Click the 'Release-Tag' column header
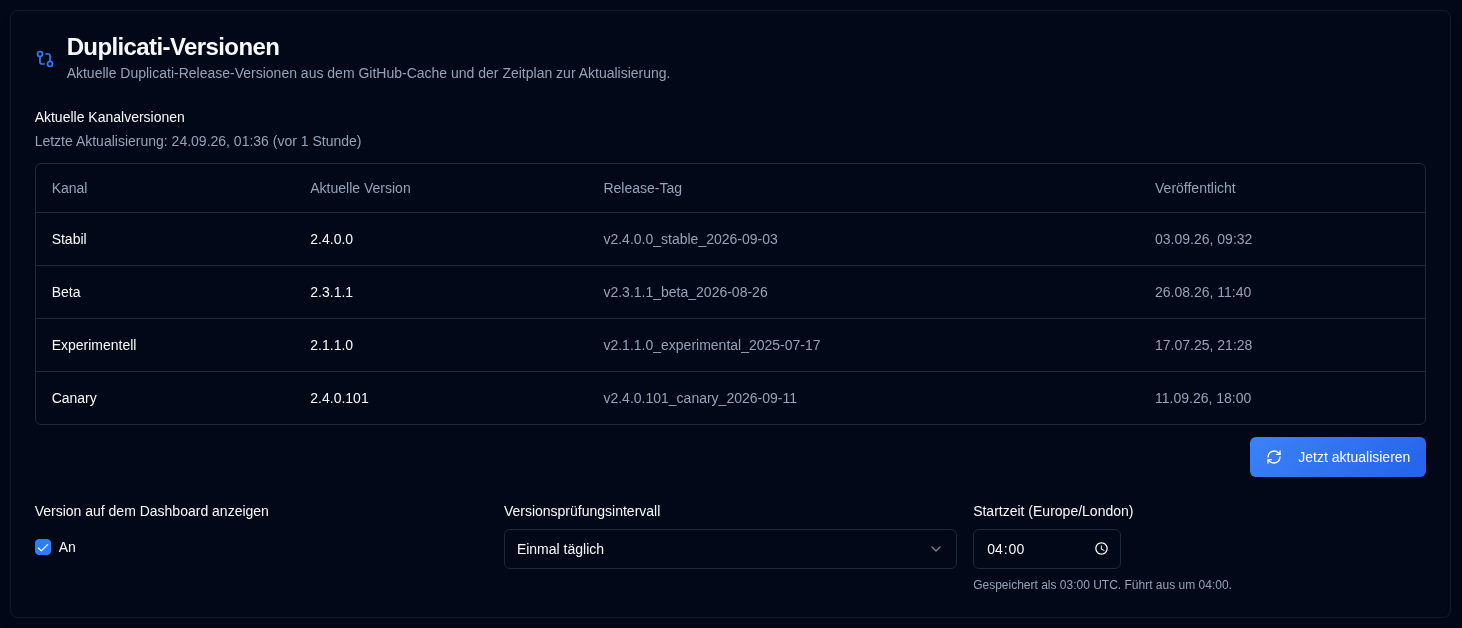Viewport: 1462px width, 628px height. 642,188
